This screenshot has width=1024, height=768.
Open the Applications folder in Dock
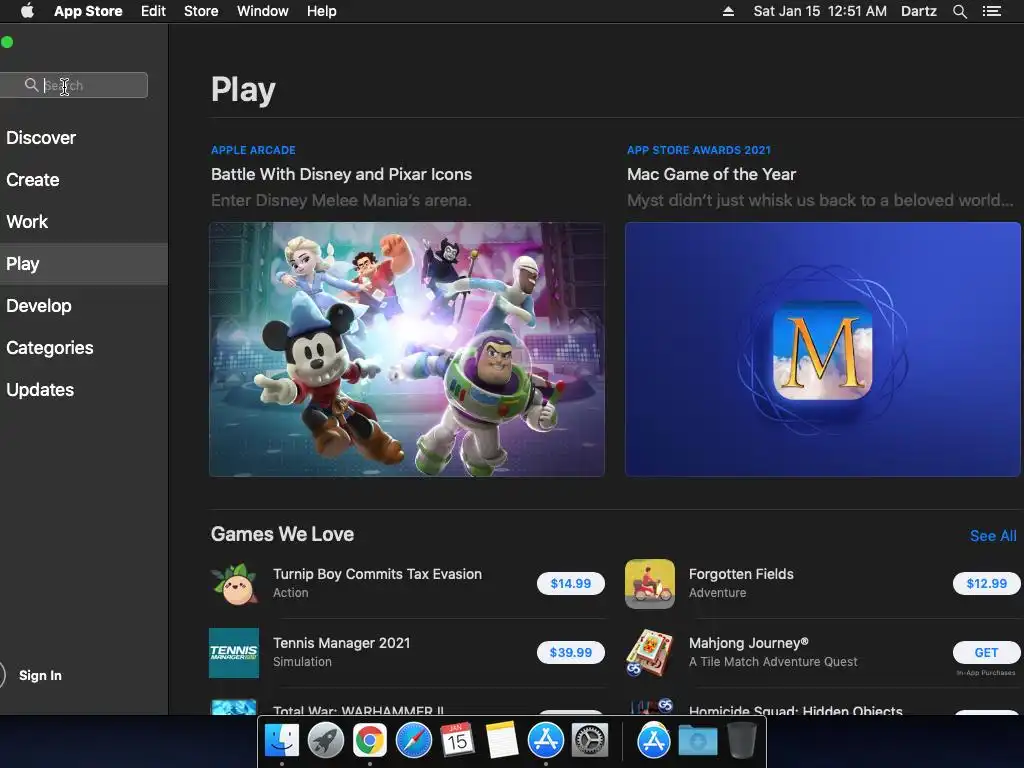(x=654, y=741)
